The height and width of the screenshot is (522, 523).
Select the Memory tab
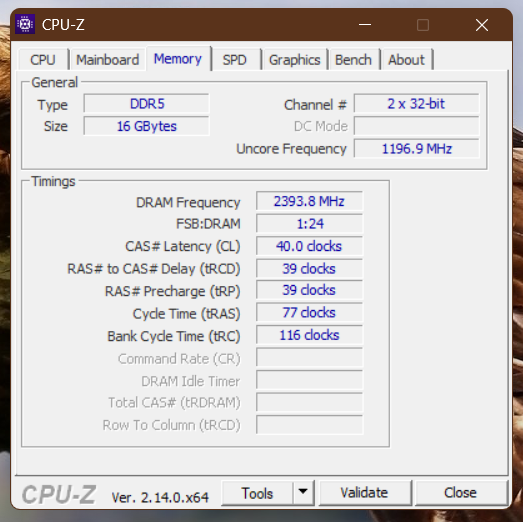pos(178,59)
